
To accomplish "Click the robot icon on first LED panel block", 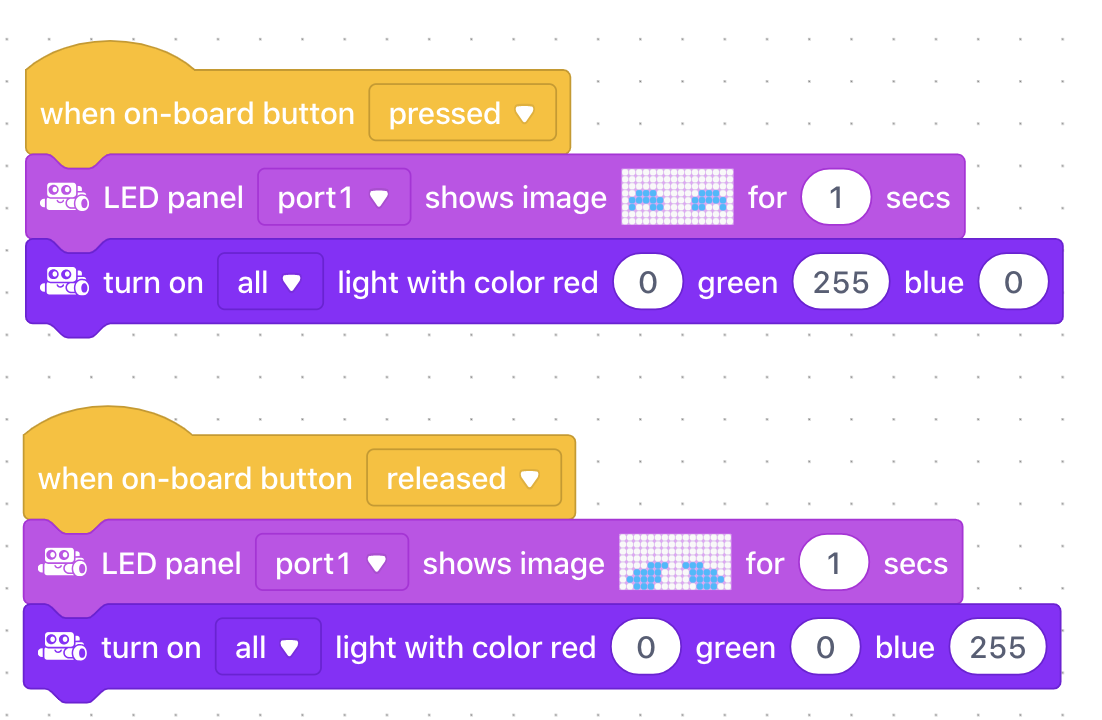I will pos(65,198).
